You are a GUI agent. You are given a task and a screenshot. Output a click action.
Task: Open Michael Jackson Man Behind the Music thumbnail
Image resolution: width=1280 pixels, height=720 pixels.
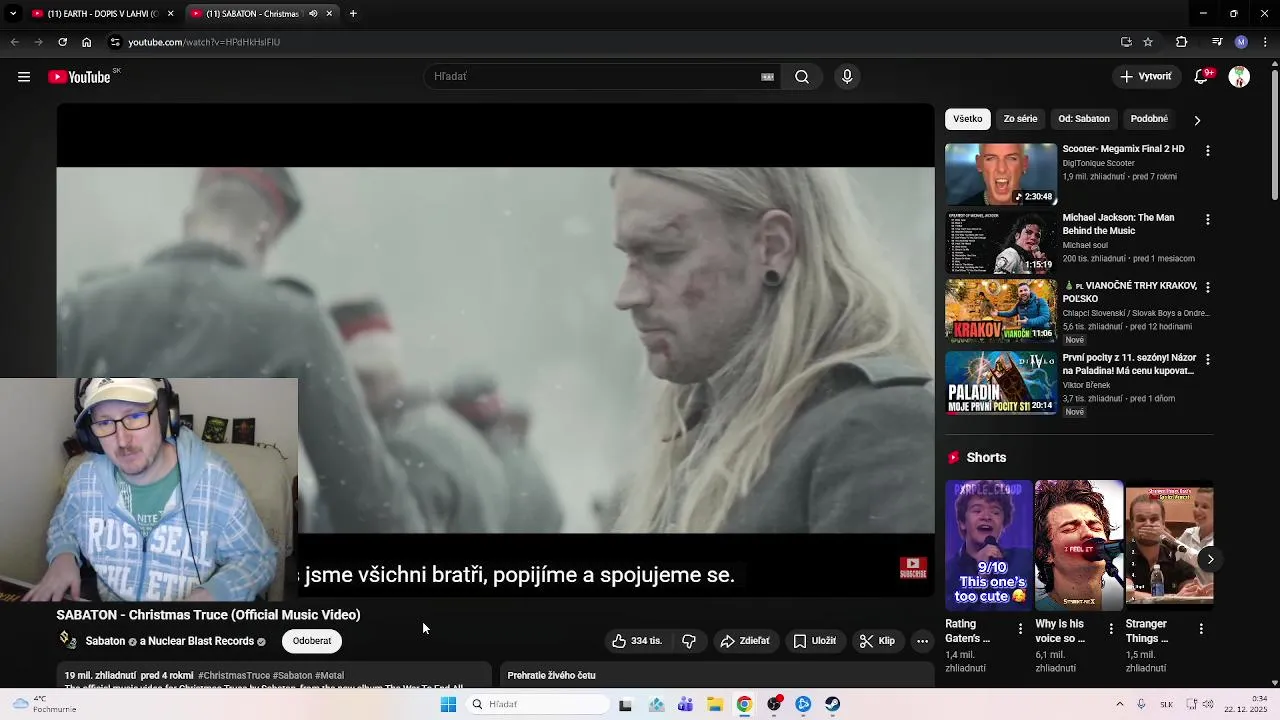[1001, 243]
